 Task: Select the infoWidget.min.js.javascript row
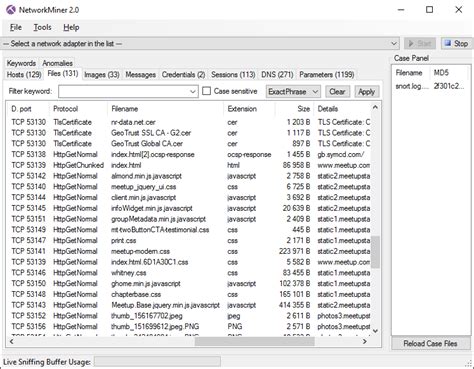point(189,208)
